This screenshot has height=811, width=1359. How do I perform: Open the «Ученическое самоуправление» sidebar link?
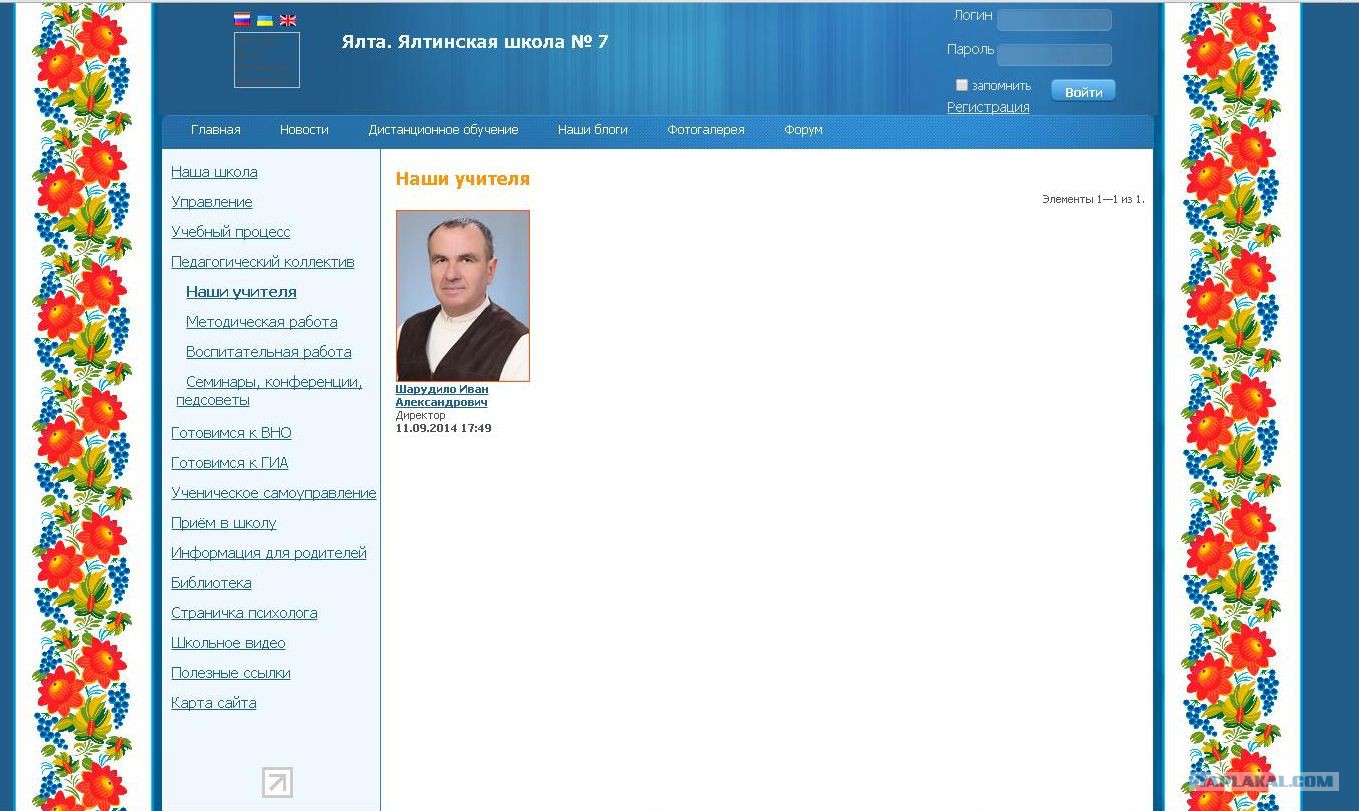[274, 493]
